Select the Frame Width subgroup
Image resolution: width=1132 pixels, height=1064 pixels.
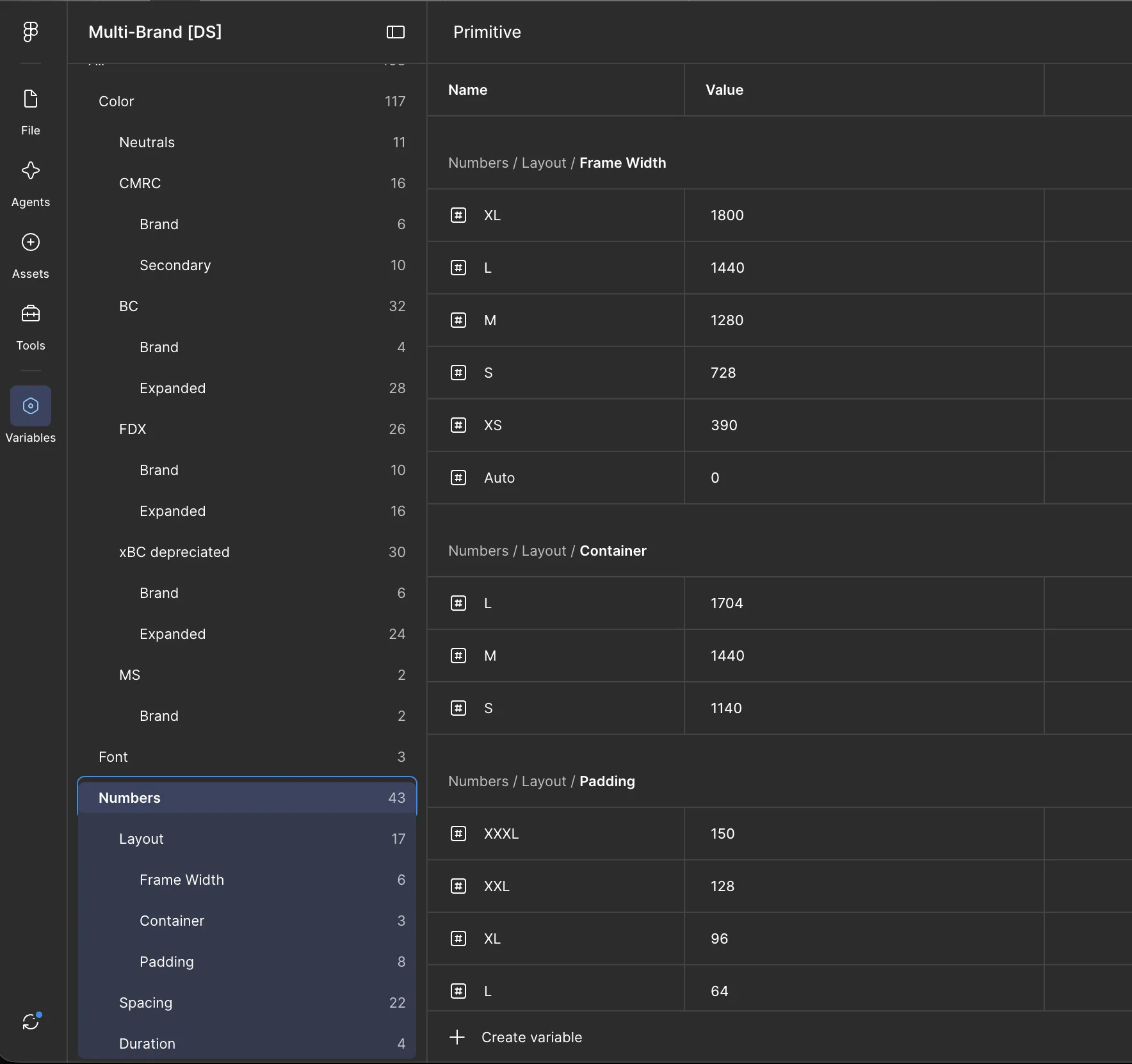[x=247, y=880]
